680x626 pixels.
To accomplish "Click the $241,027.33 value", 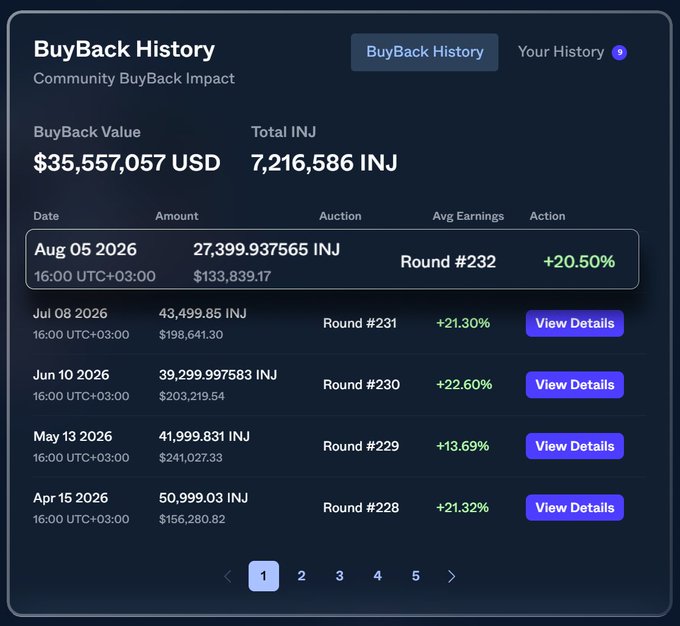I will (190, 458).
